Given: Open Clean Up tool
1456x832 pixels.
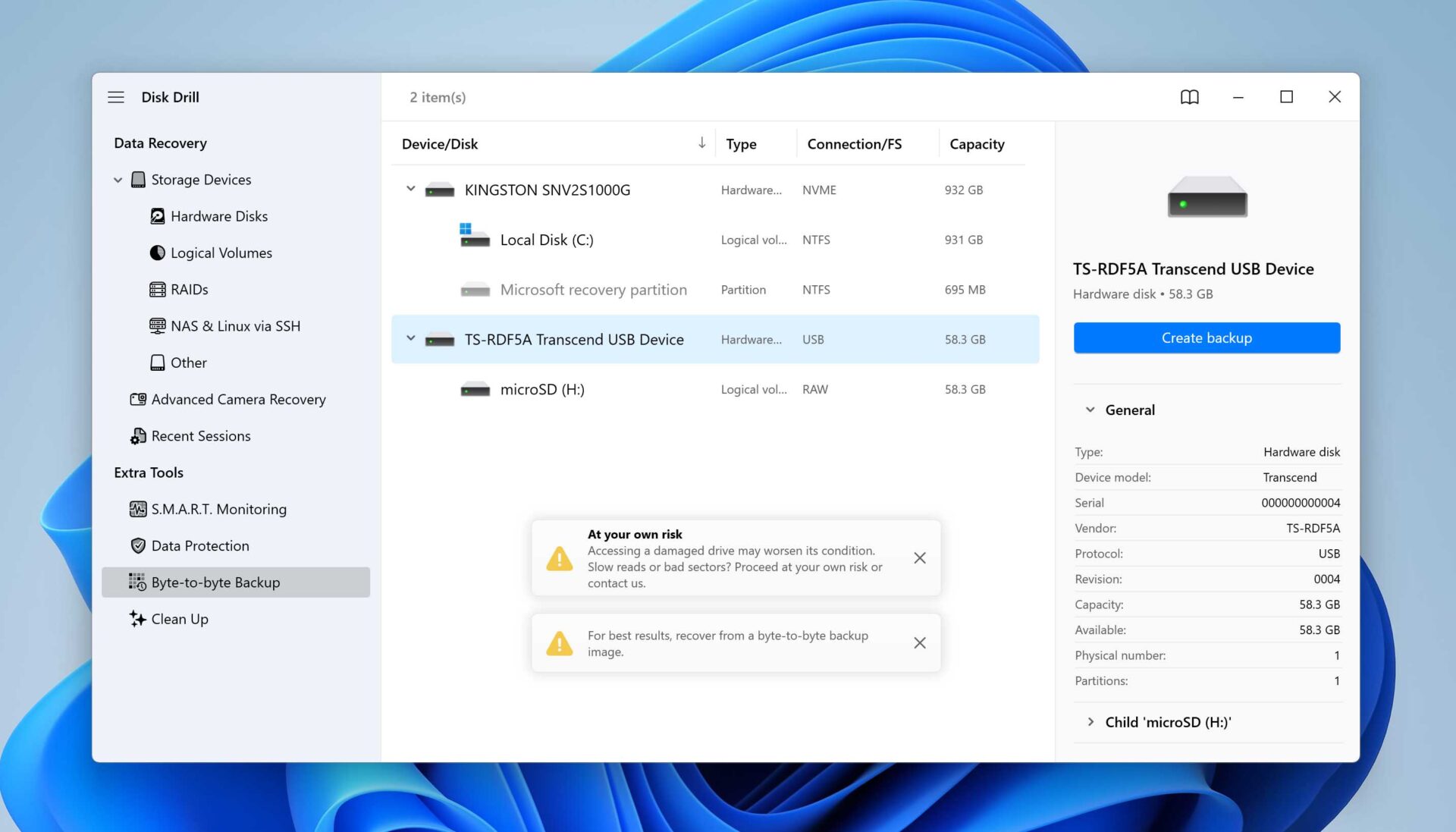Looking at the screenshot, I should point(179,619).
